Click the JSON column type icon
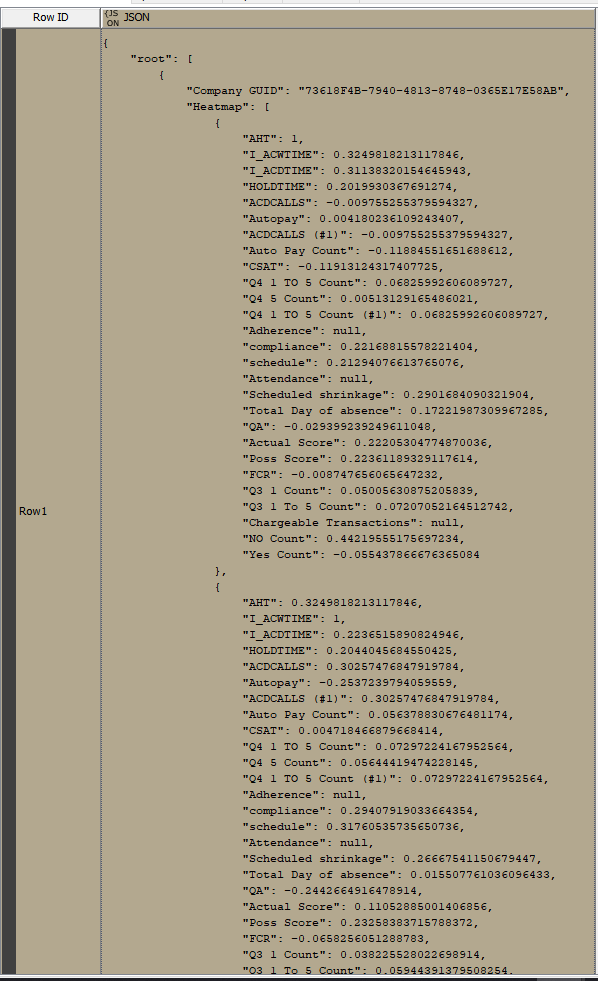This screenshot has width=598, height=981. coord(113,18)
